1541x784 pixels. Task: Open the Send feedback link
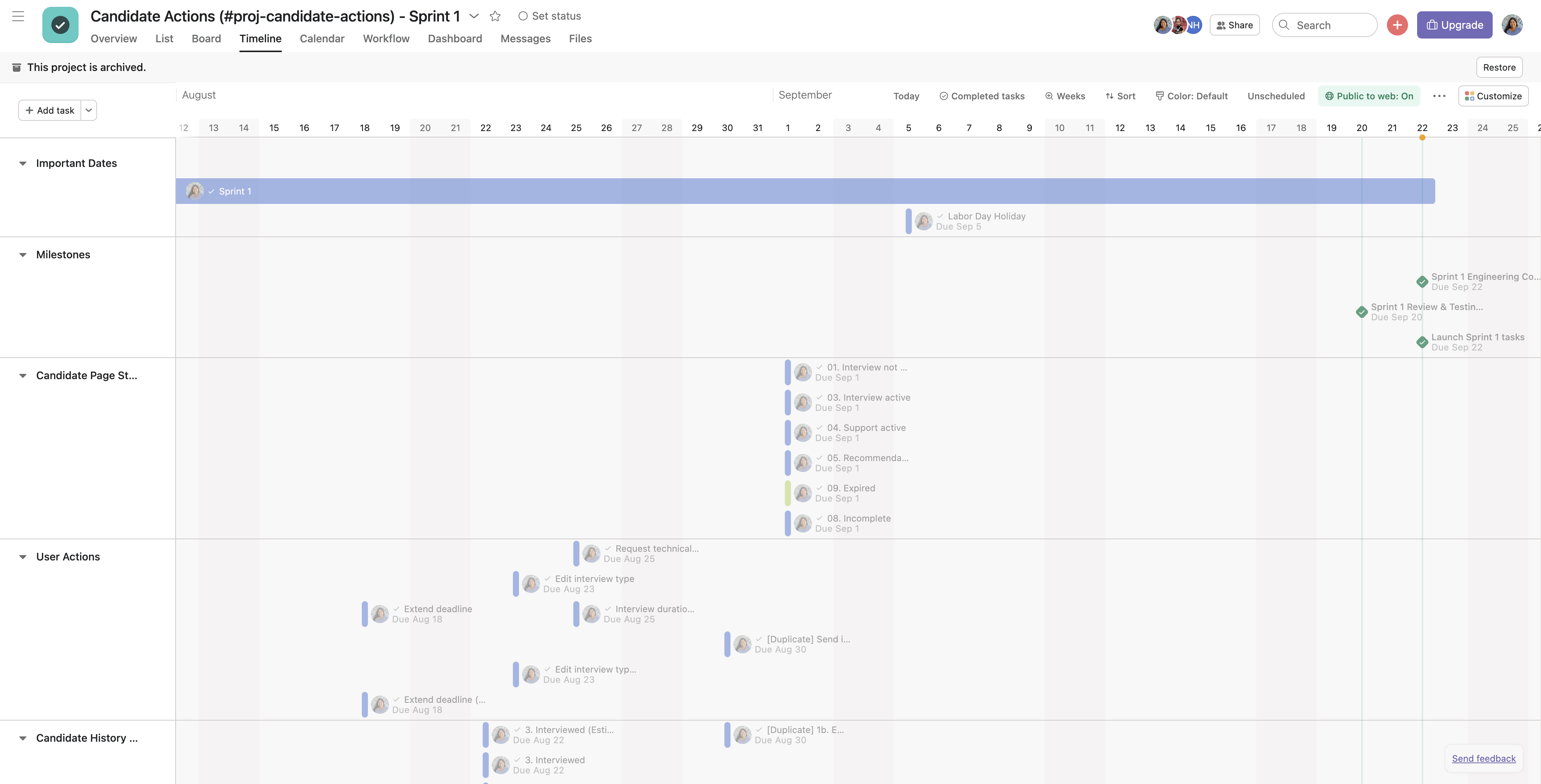[x=1484, y=758]
